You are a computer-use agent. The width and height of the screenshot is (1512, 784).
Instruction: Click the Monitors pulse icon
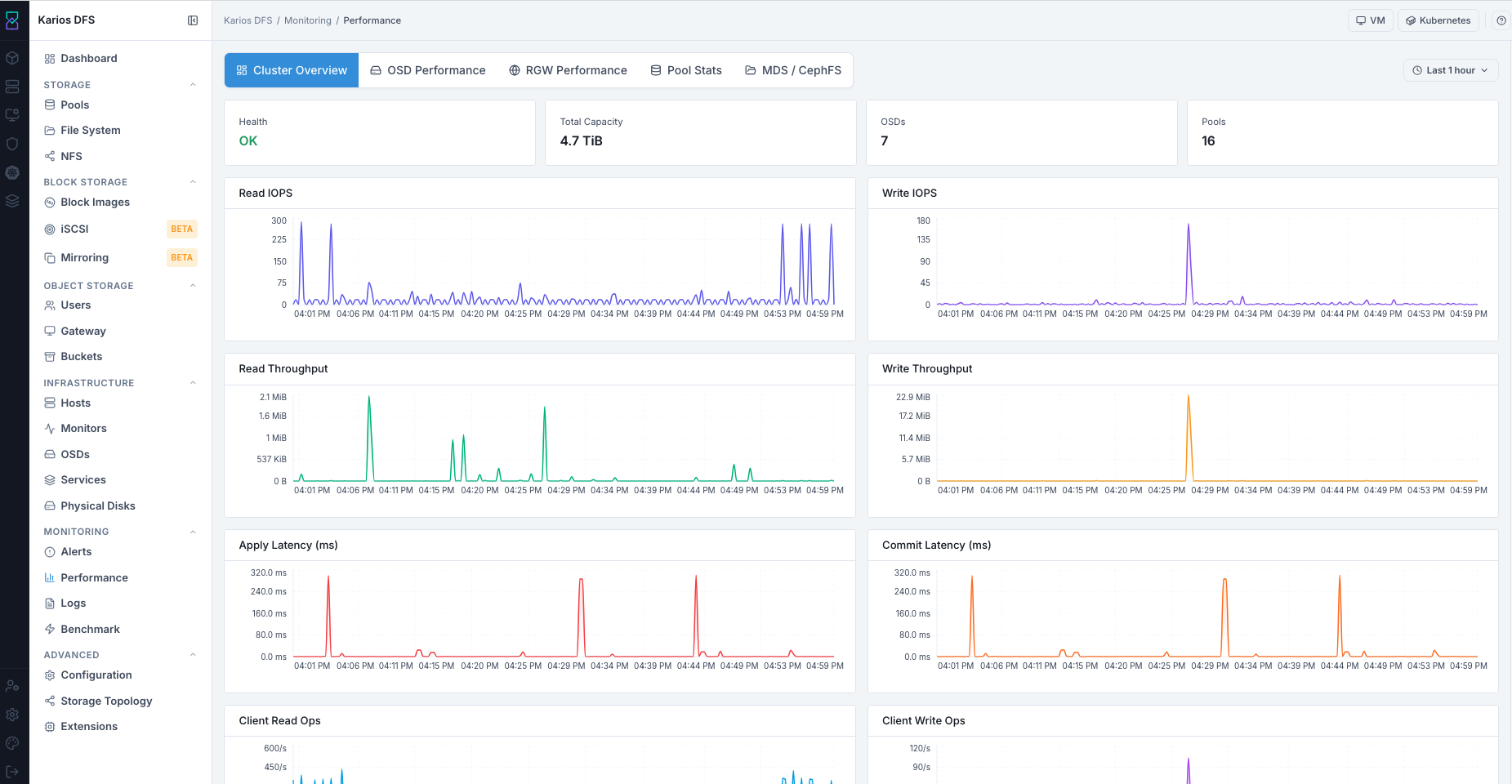(50, 429)
